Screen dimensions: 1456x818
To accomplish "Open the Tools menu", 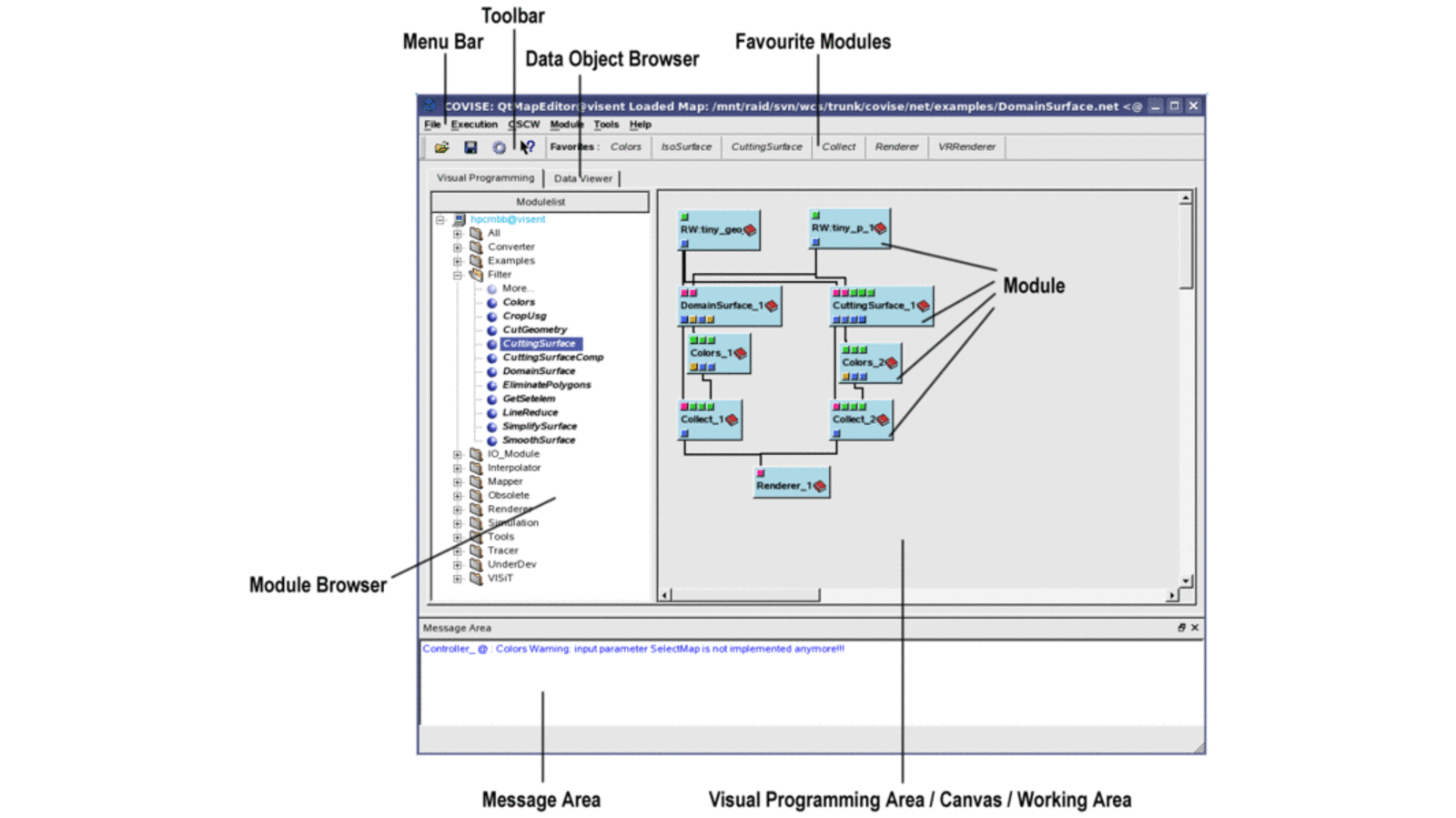I will click(x=606, y=125).
